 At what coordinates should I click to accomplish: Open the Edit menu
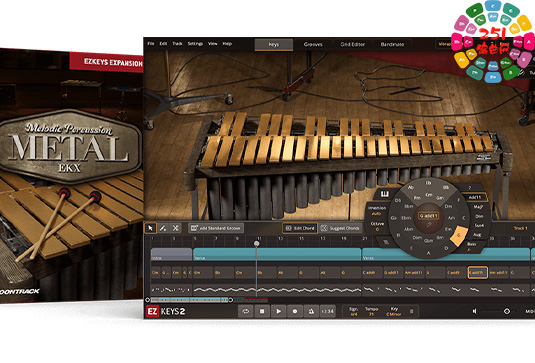click(163, 44)
